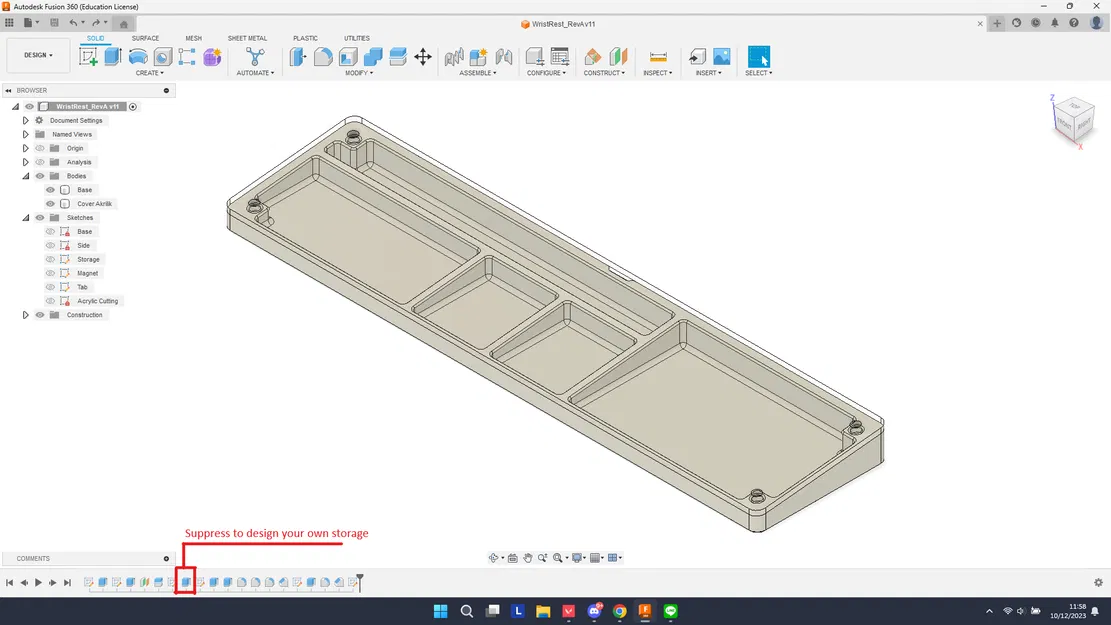Toggle visibility of the Cover Akrilik body
Viewport: 1111px width, 625px height.
tap(49, 203)
